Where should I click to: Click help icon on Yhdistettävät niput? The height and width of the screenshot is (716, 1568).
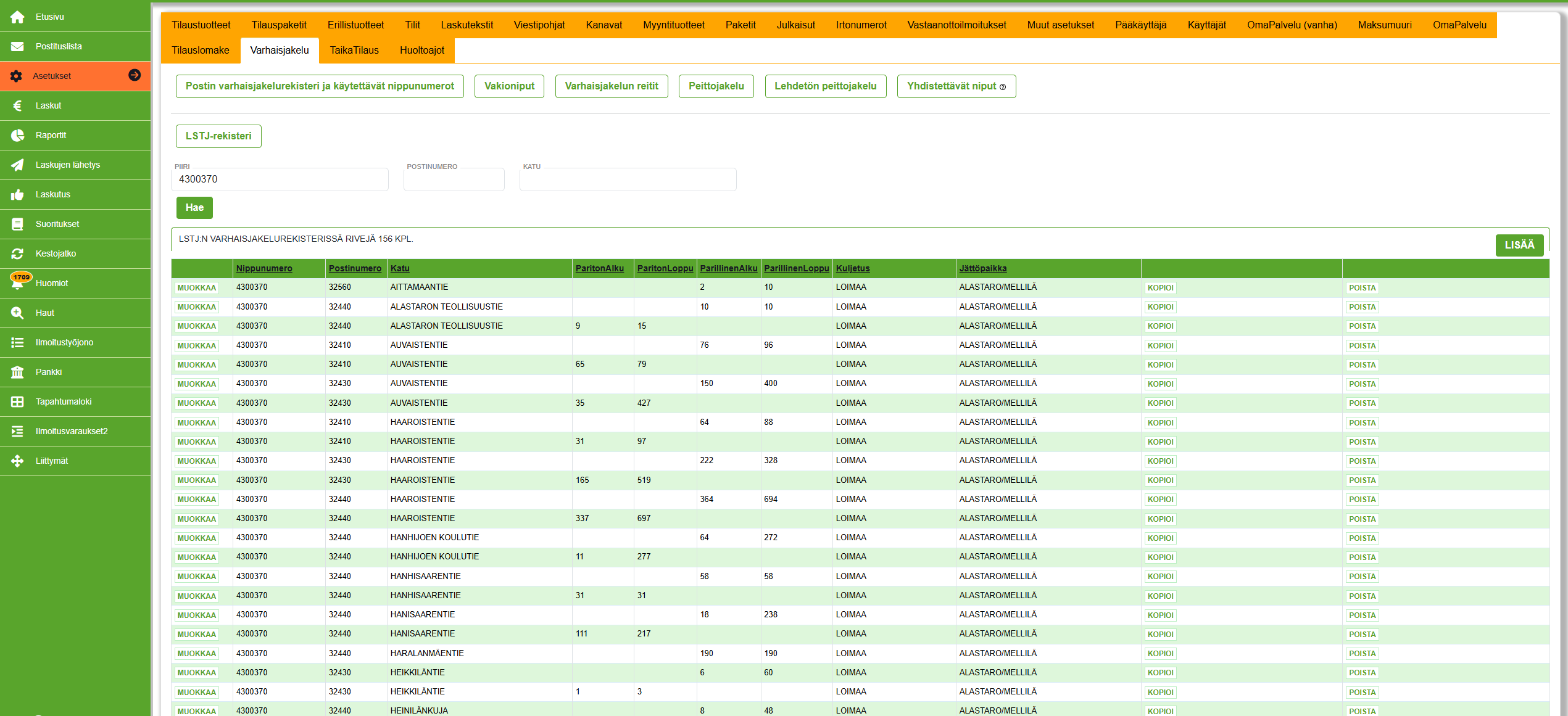coord(1003,87)
